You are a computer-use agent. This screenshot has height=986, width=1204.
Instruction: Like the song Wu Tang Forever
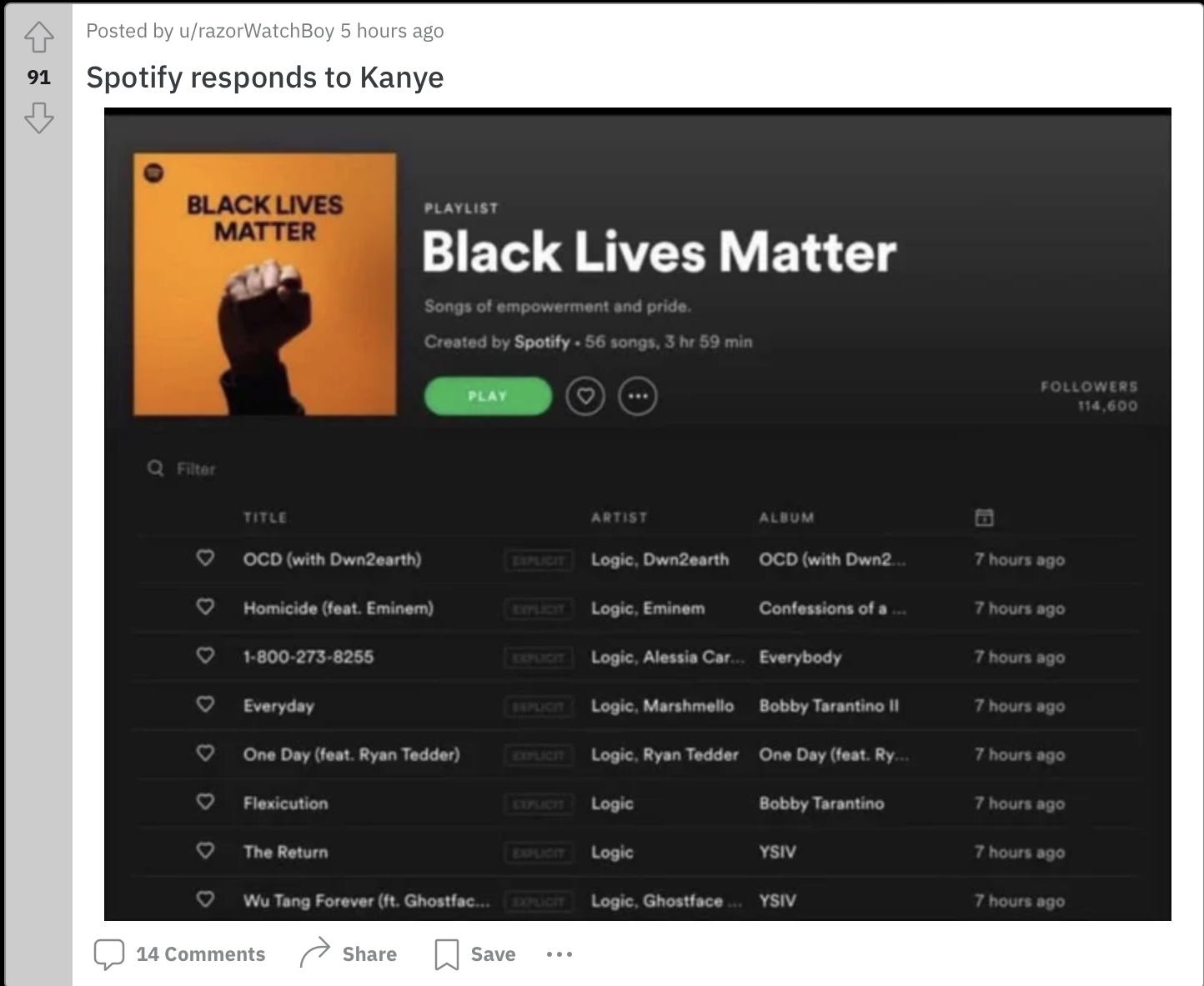[205, 900]
